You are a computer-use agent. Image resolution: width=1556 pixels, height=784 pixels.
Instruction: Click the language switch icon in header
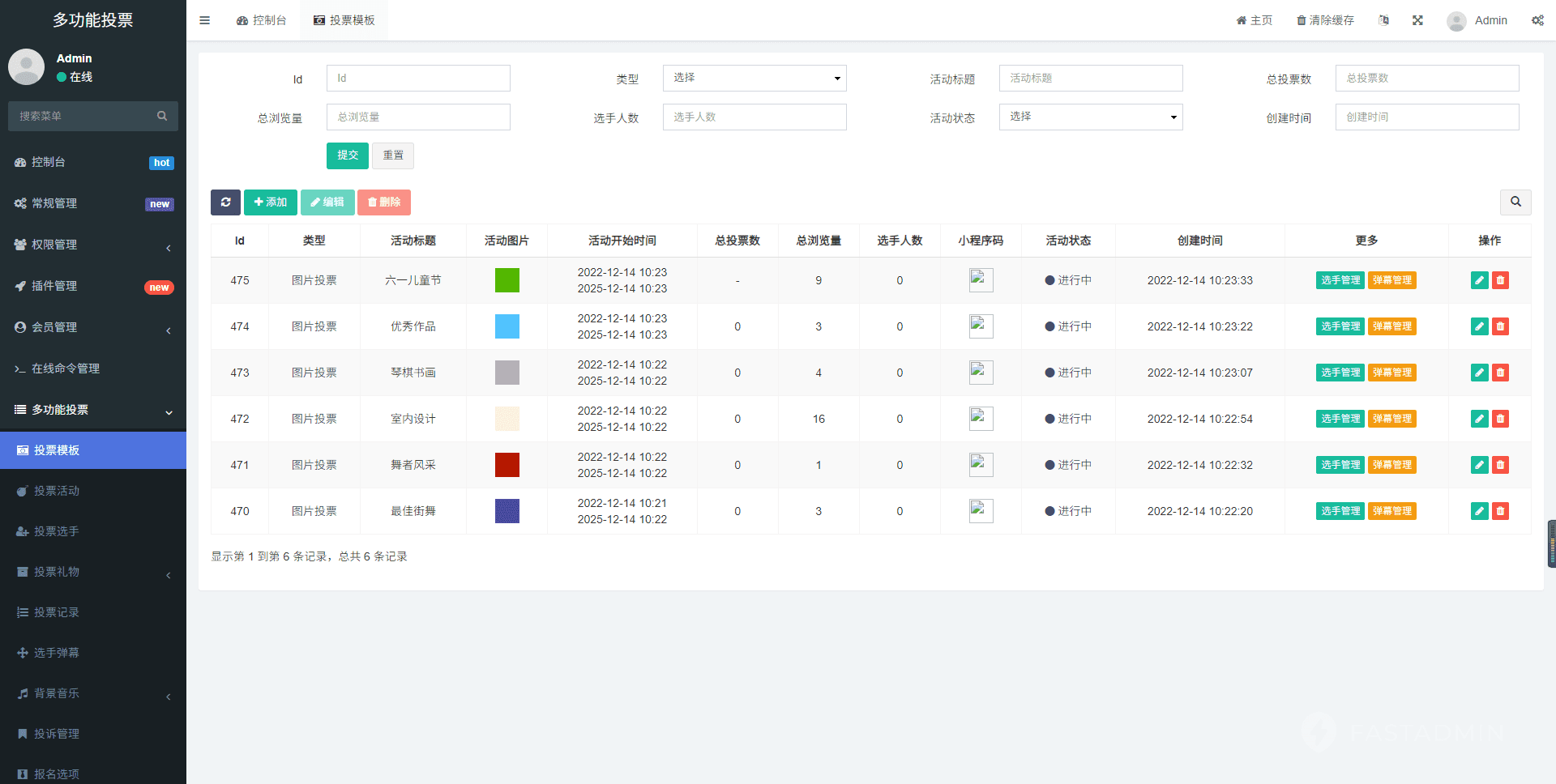(x=1384, y=20)
